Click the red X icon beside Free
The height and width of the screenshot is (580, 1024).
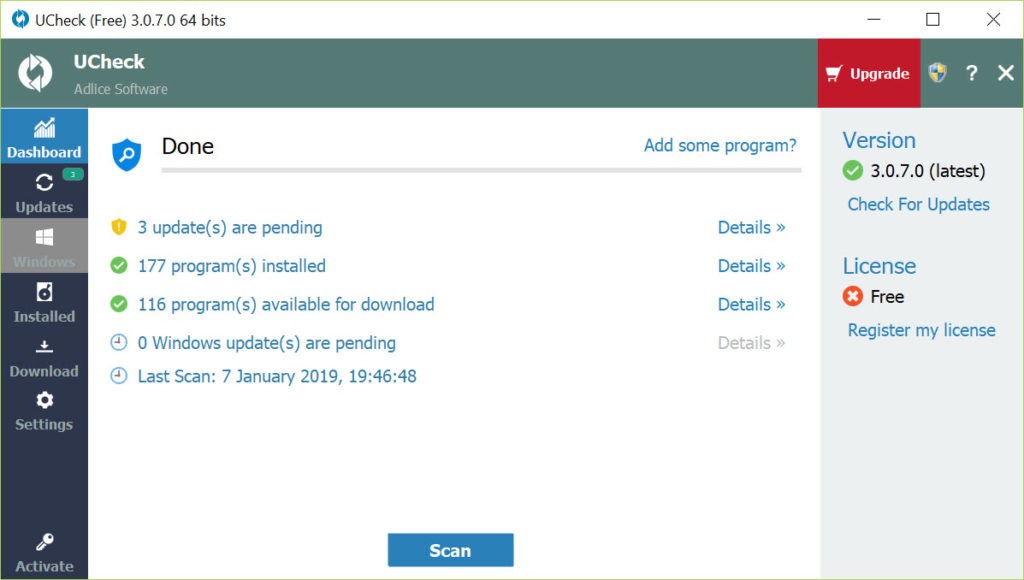(852, 297)
